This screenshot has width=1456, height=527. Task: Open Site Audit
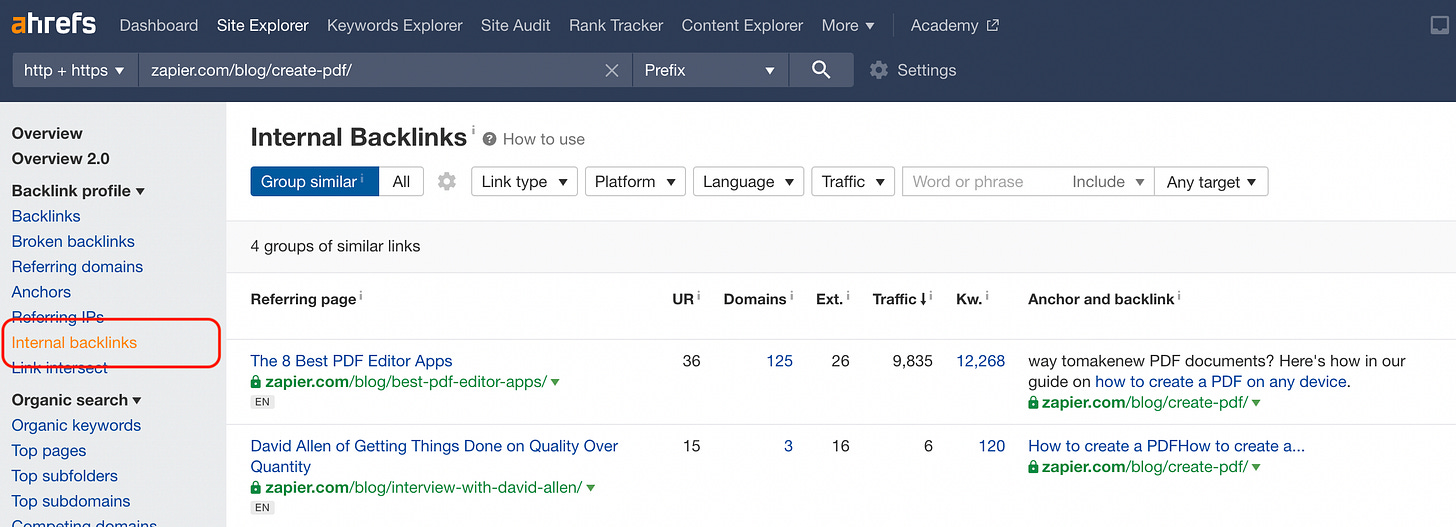pyautogui.click(x=516, y=26)
